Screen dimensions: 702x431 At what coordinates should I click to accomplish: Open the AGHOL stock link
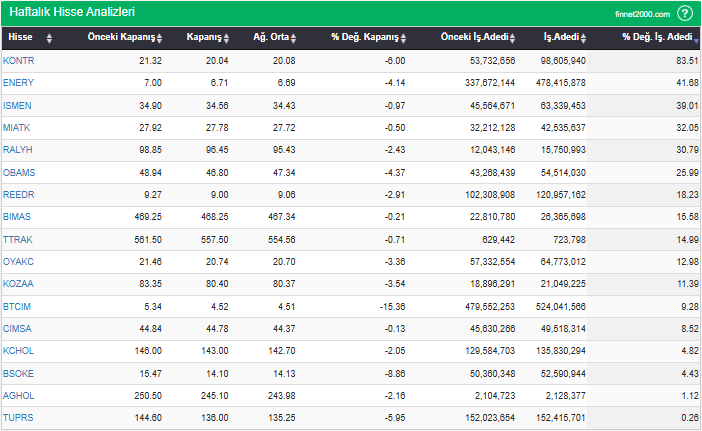[18, 396]
